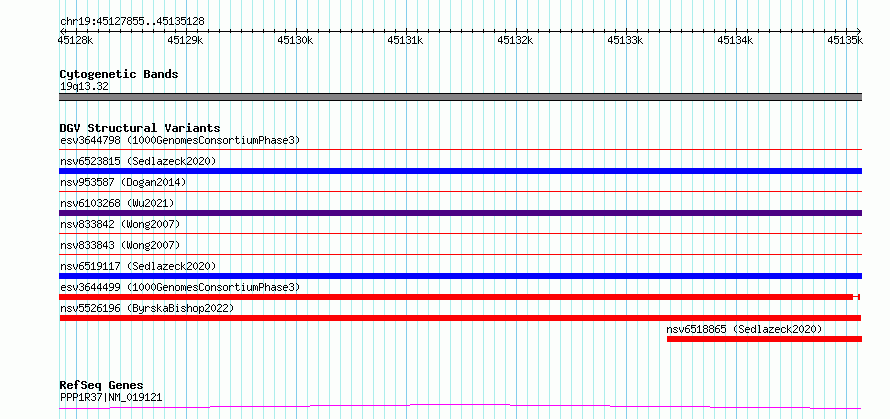Click the 45132k ruler tick label

click(x=515, y=40)
